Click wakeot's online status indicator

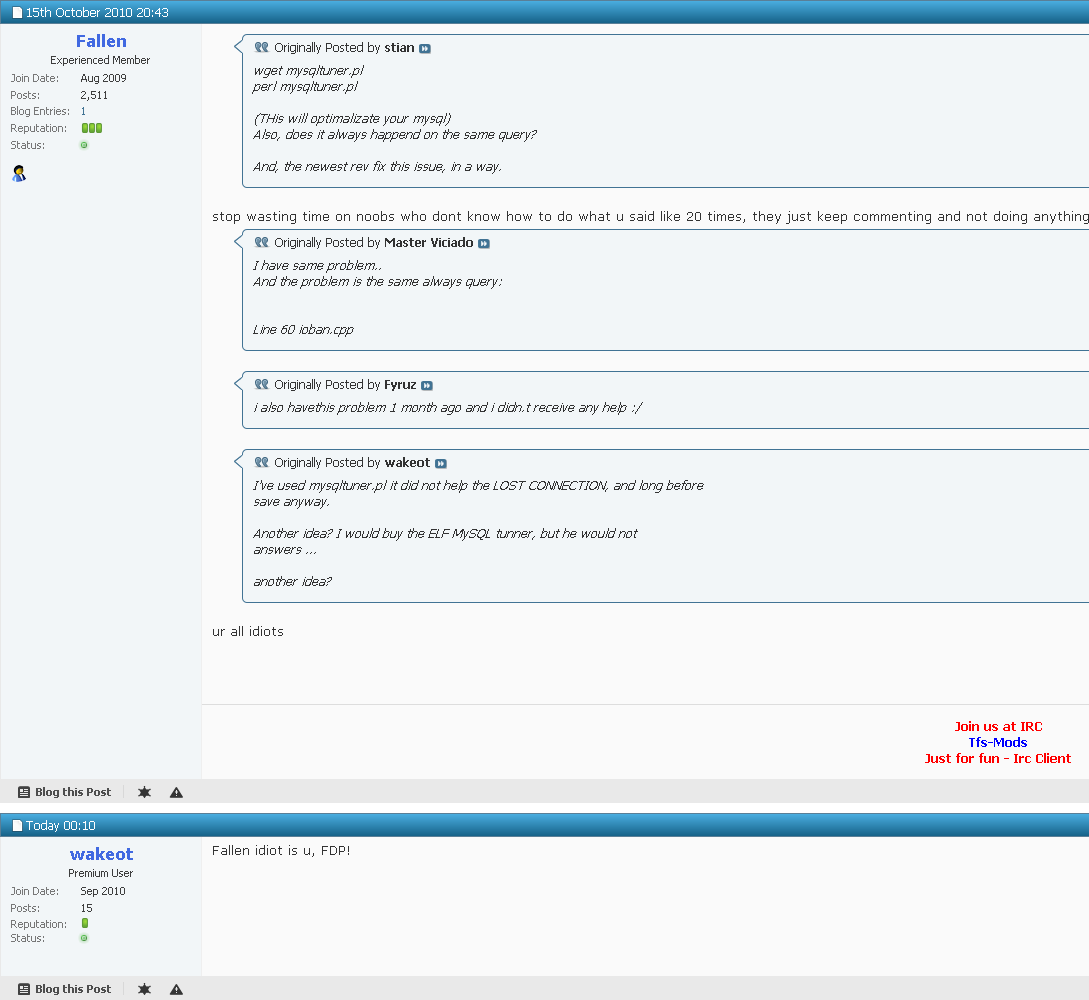84,938
